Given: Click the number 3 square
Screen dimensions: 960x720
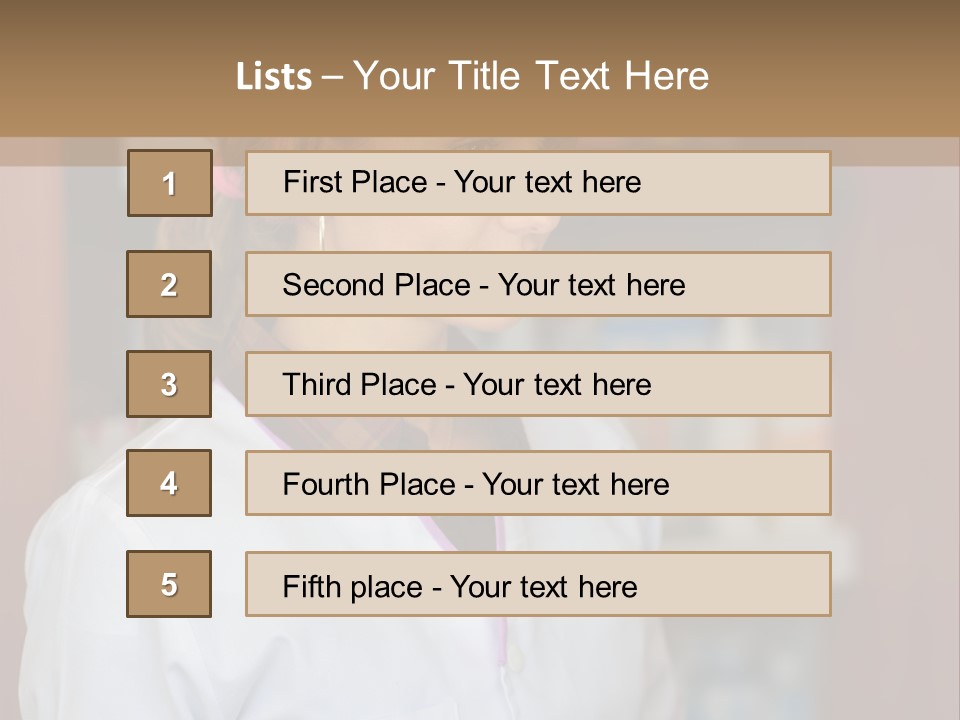Looking at the screenshot, I should (169, 384).
